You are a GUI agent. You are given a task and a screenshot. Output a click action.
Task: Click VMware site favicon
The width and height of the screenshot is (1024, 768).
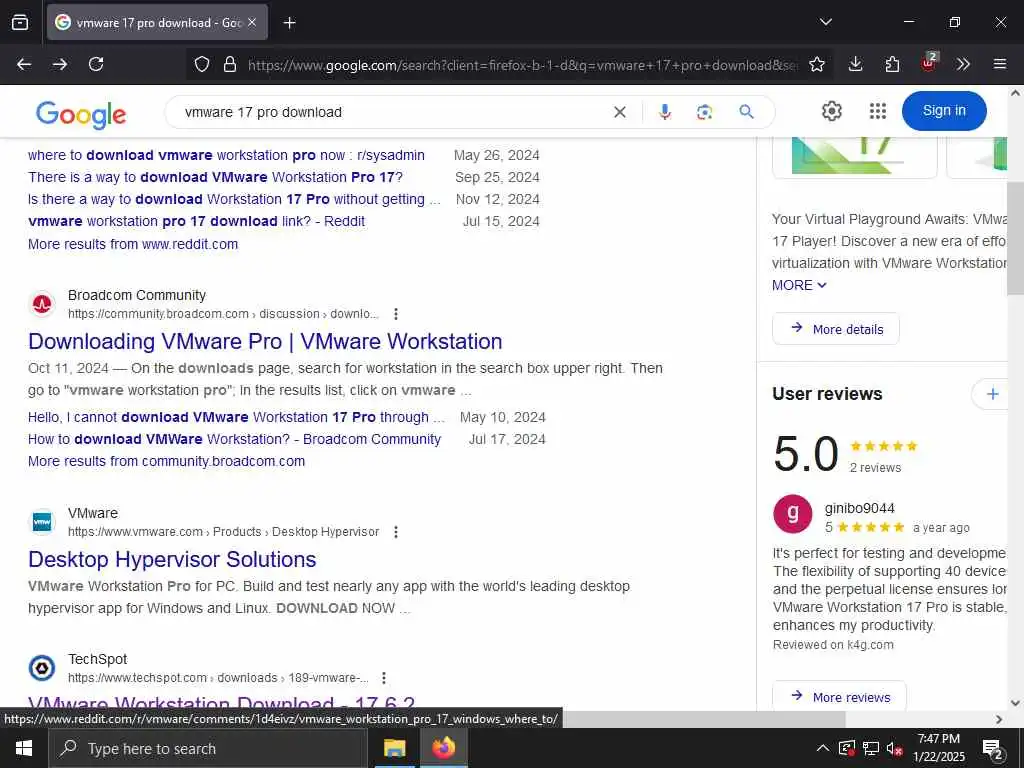coord(42,522)
